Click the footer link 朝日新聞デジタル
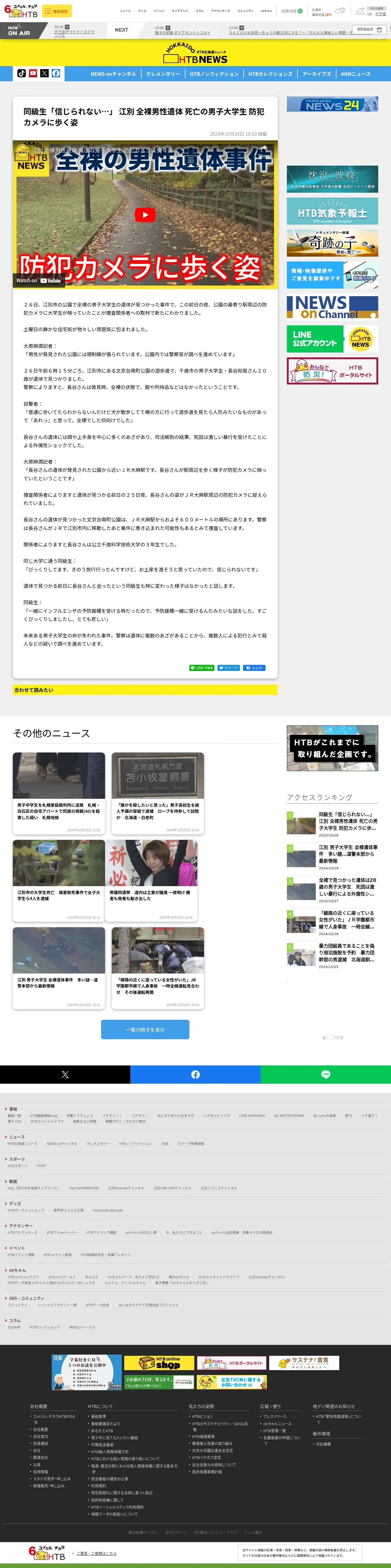391x1568 pixels. 143,1532
